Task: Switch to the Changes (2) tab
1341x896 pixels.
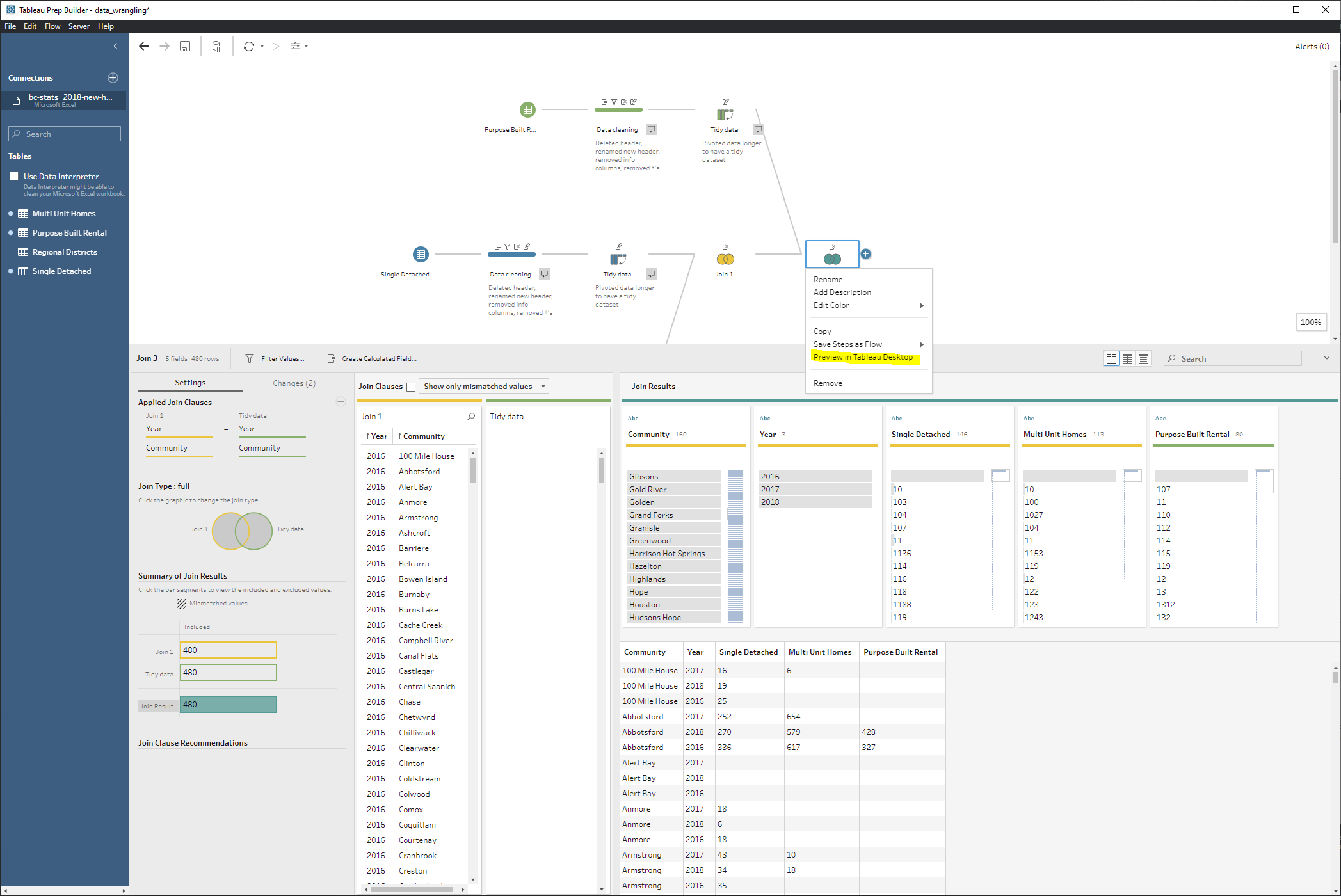Action: (x=294, y=383)
